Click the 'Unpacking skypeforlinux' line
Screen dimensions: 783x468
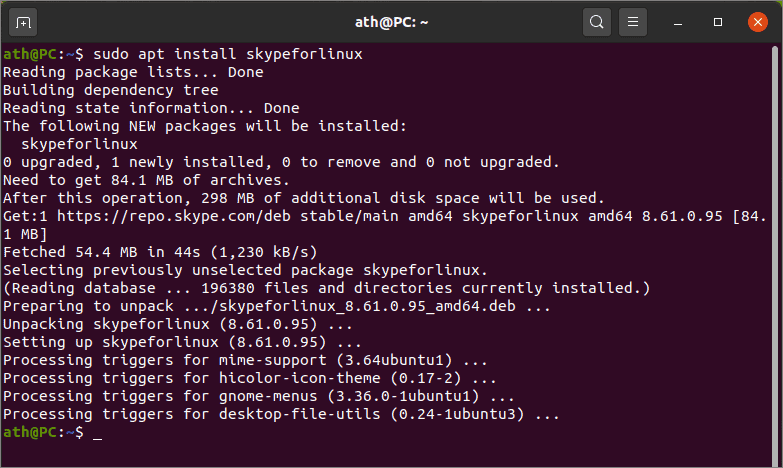178,324
